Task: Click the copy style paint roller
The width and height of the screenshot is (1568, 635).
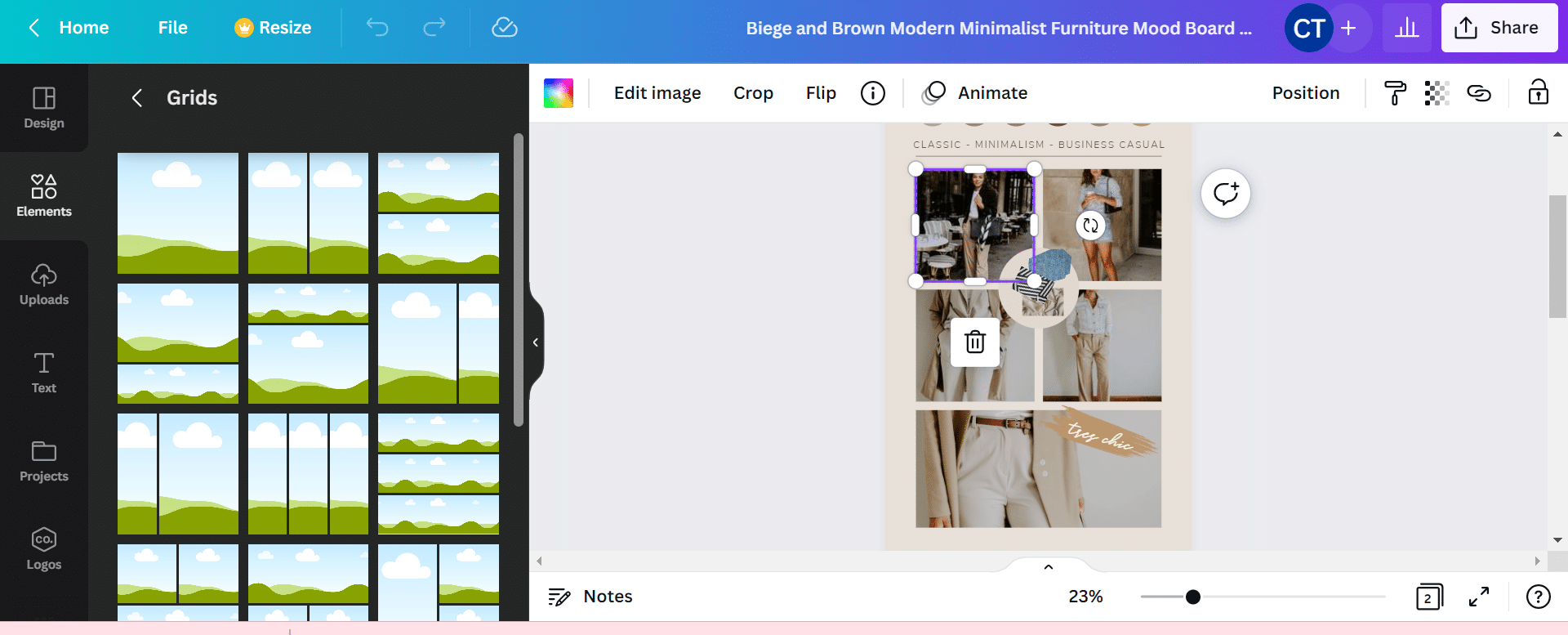Action: coord(1395,93)
